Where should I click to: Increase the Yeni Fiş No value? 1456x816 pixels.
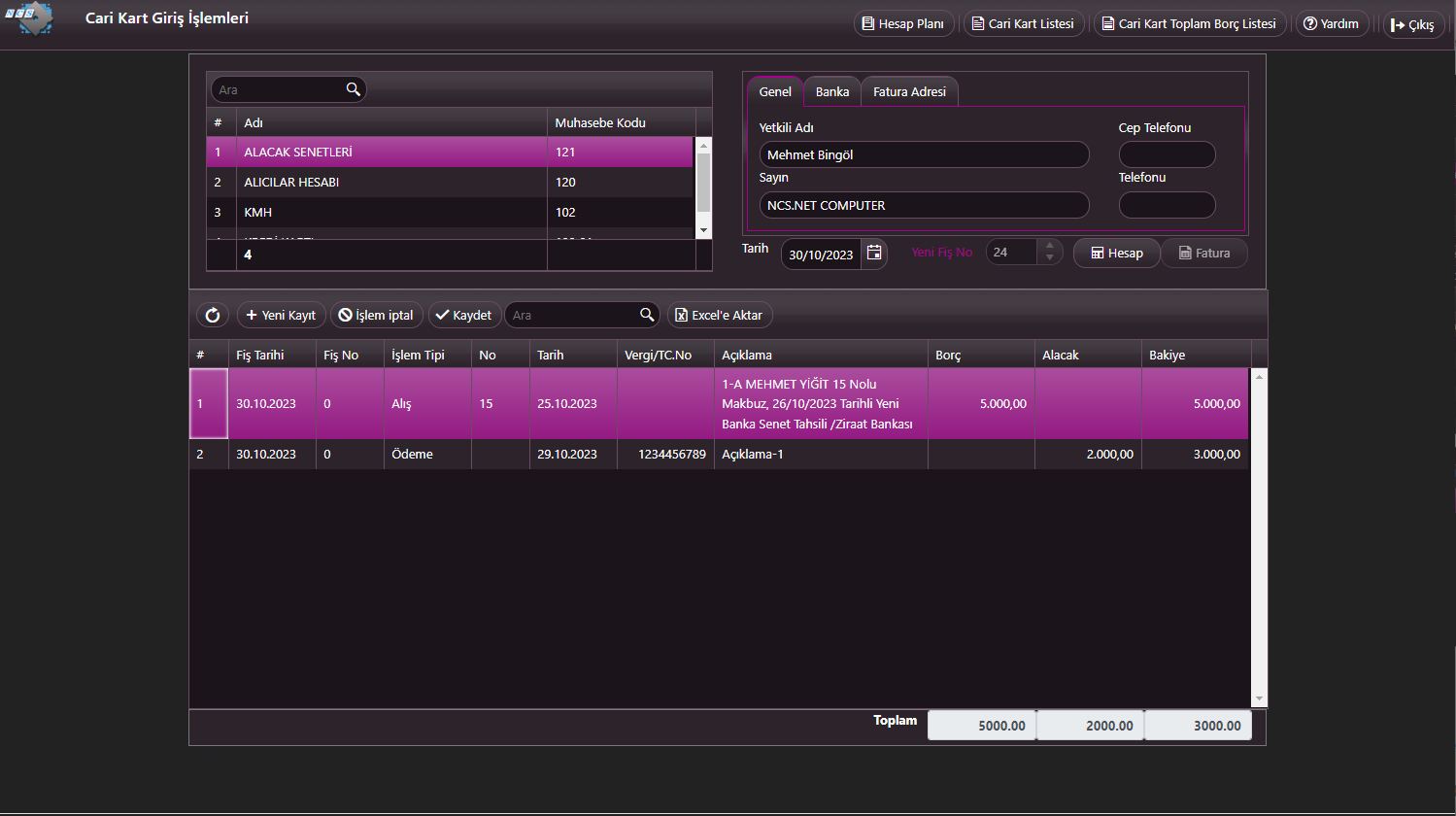(x=1050, y=247)
